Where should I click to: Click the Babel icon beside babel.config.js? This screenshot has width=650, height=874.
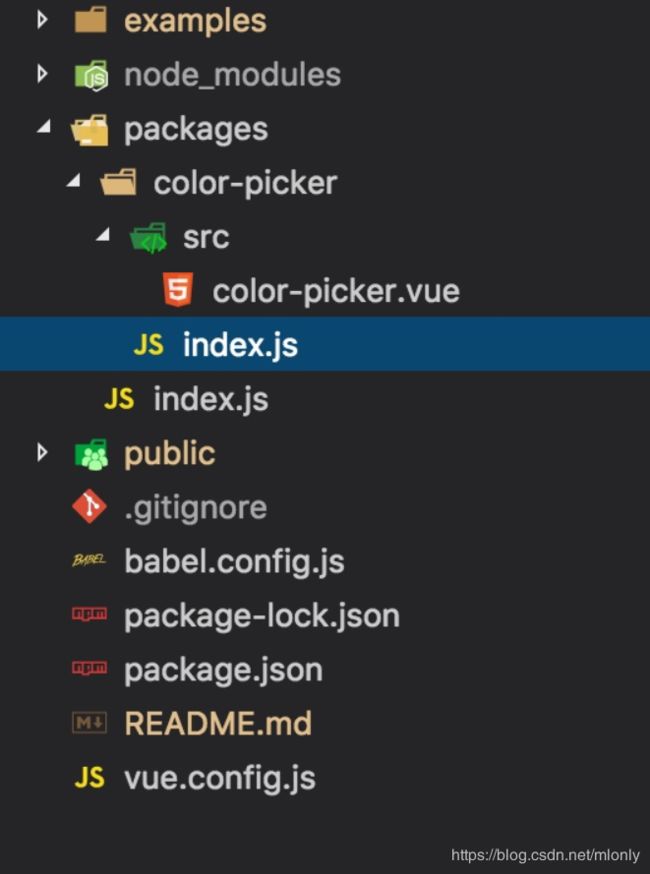pos(89,560)
